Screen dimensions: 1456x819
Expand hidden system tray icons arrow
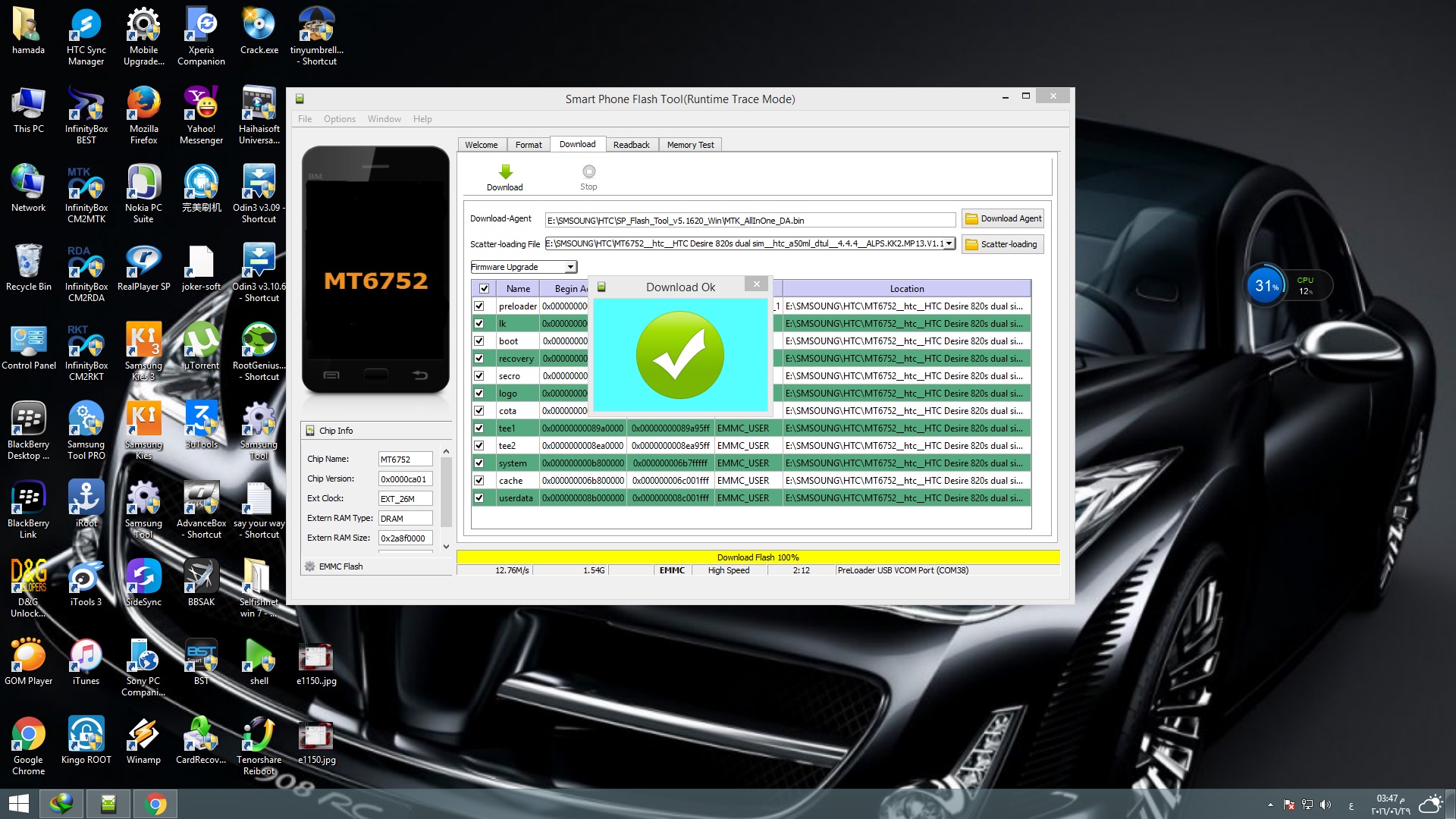click(x=1270, y=805)
